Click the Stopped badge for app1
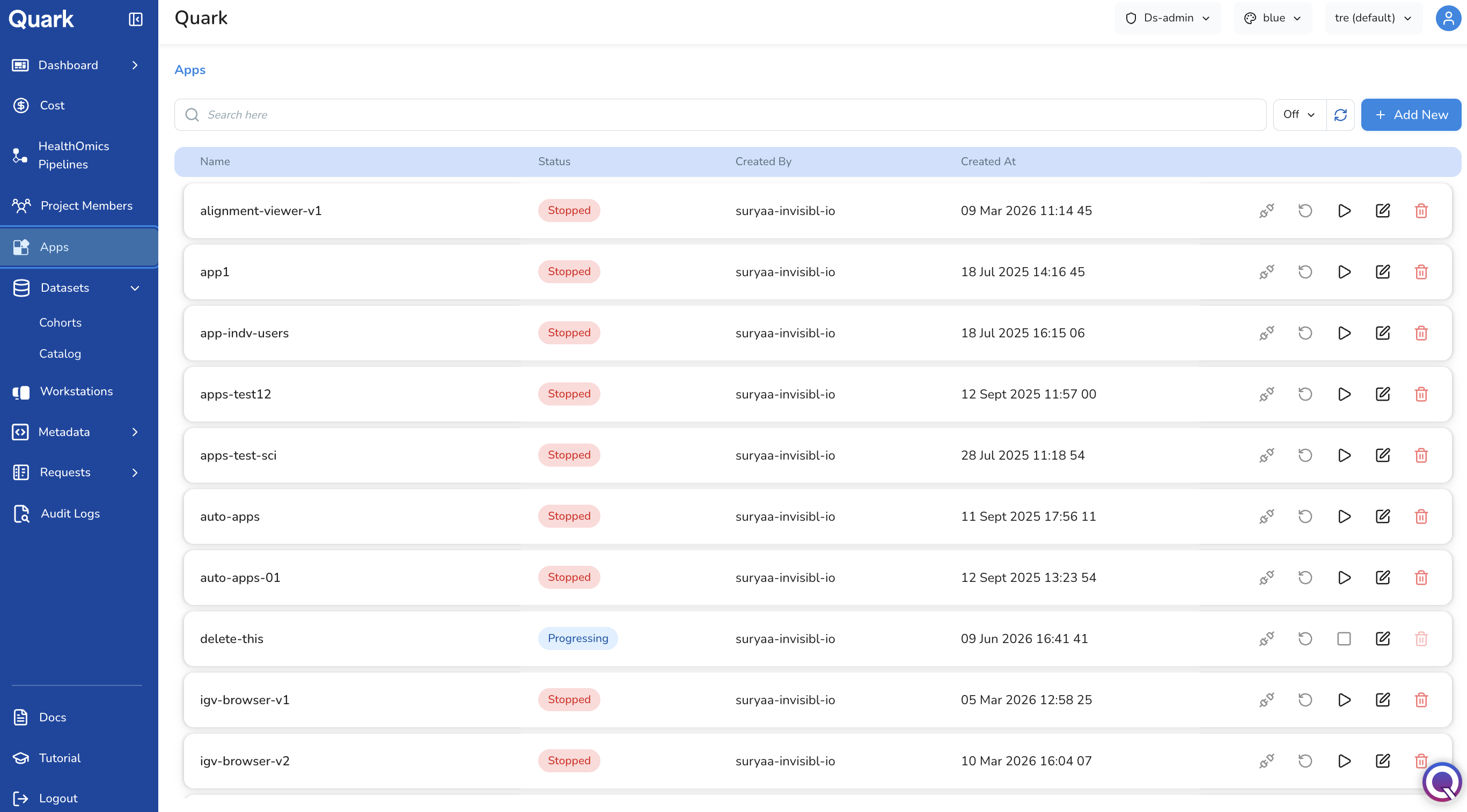This screenshot has width=1467, height=812. tap(569, 272)
